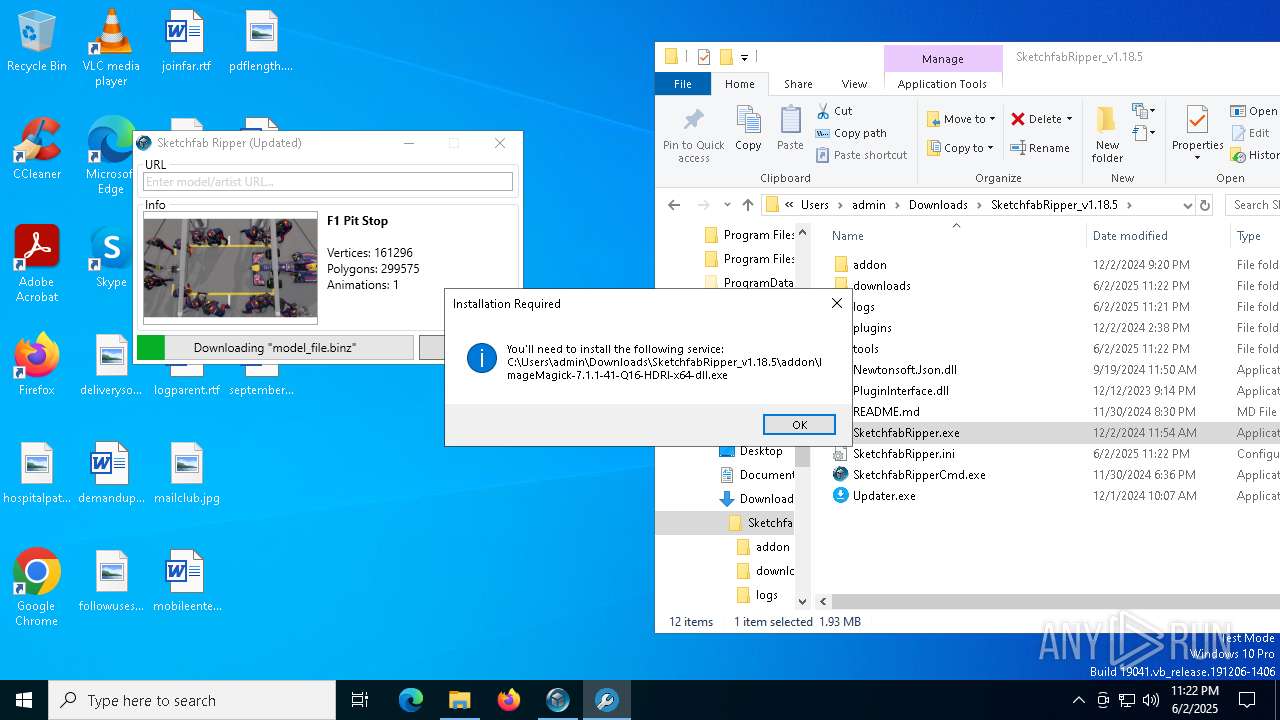This screenshot has height=720, width=1280.
Task: Open the recent locations dropdown arrow
Action: tap(727, 205)
